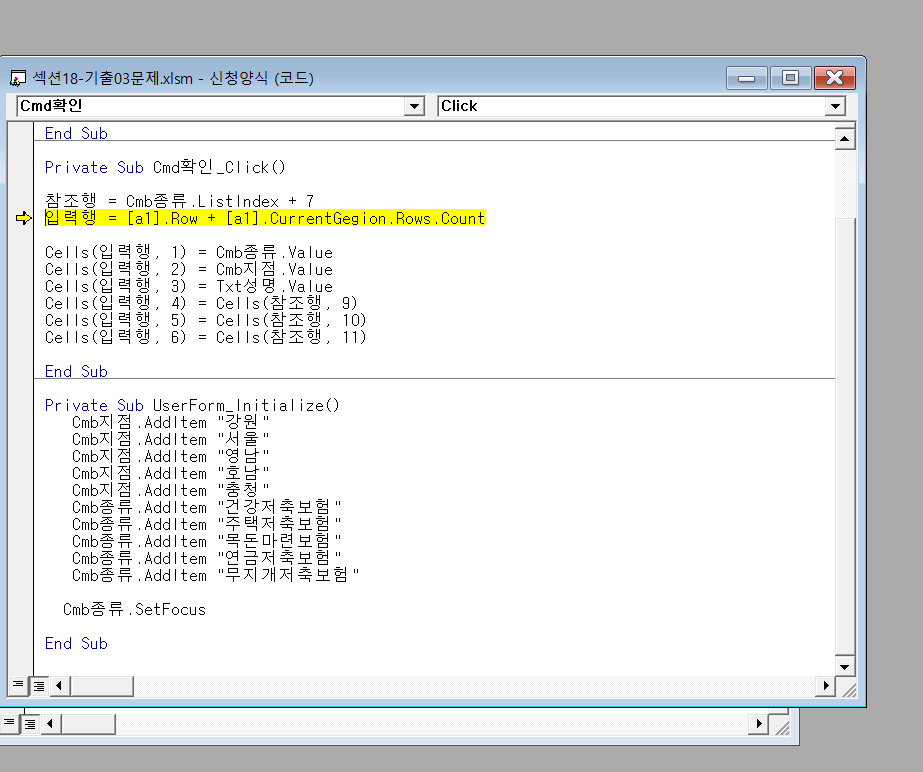Minimize the 신청양식 code window
Image resolution: width=923 pixels, height=772 pixels.
click(746, 78)
